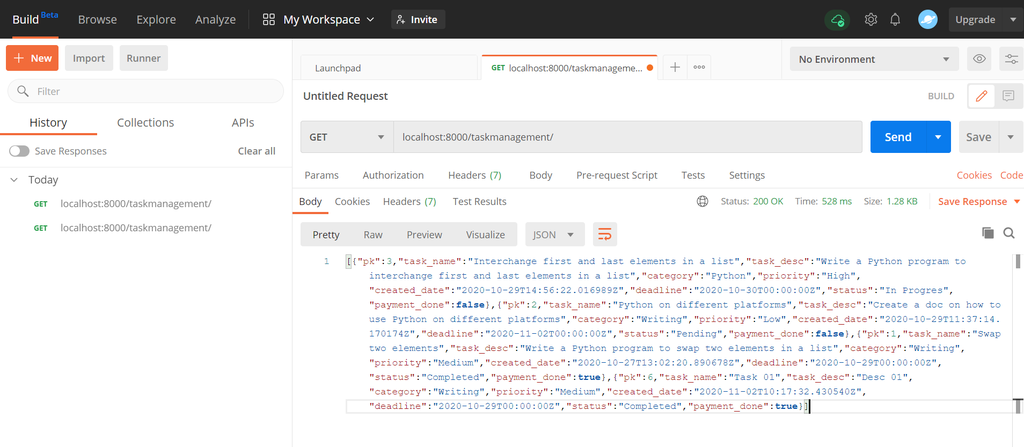Open the notifications bell icon

click(x=895, y=20)
